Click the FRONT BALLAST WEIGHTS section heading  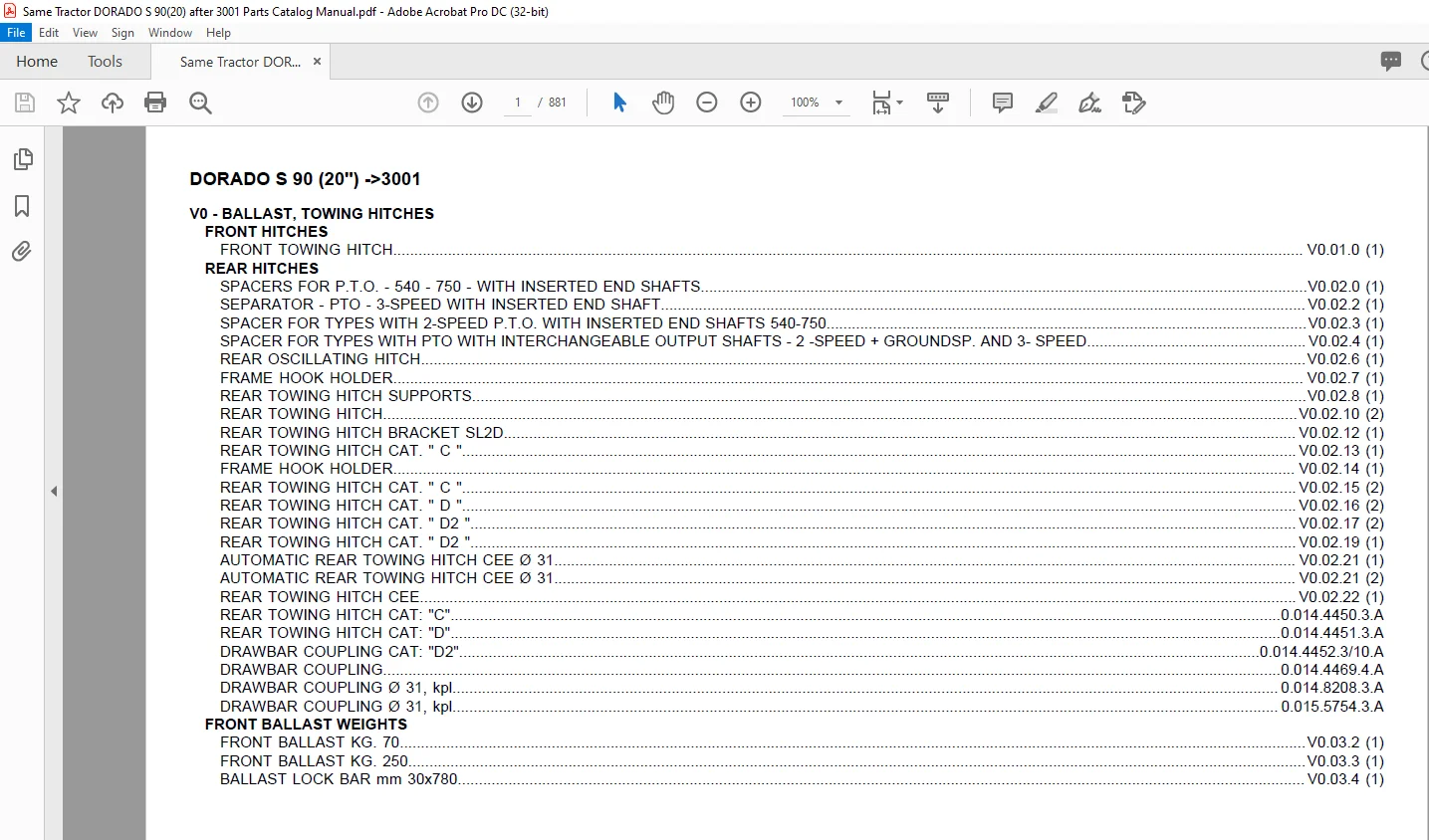pos(306,725)
